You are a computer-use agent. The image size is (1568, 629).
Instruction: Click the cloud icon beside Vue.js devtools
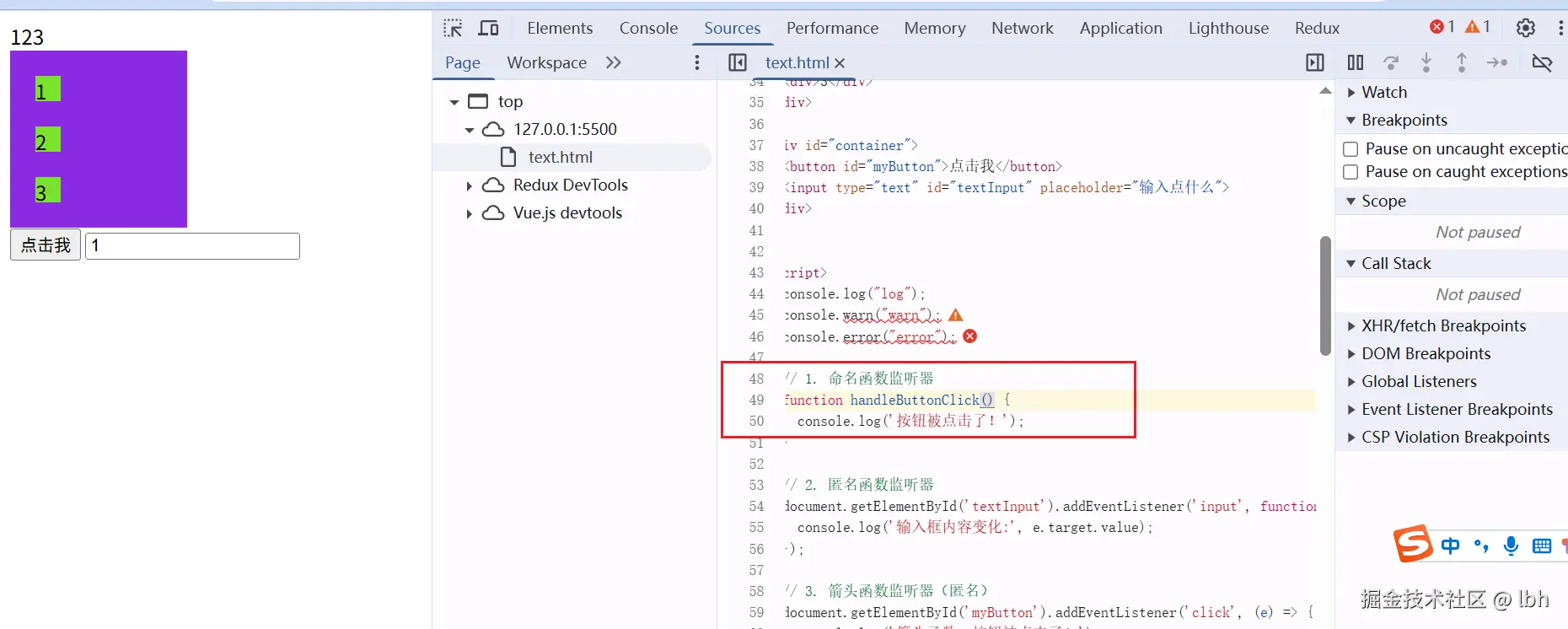[493, 212]
